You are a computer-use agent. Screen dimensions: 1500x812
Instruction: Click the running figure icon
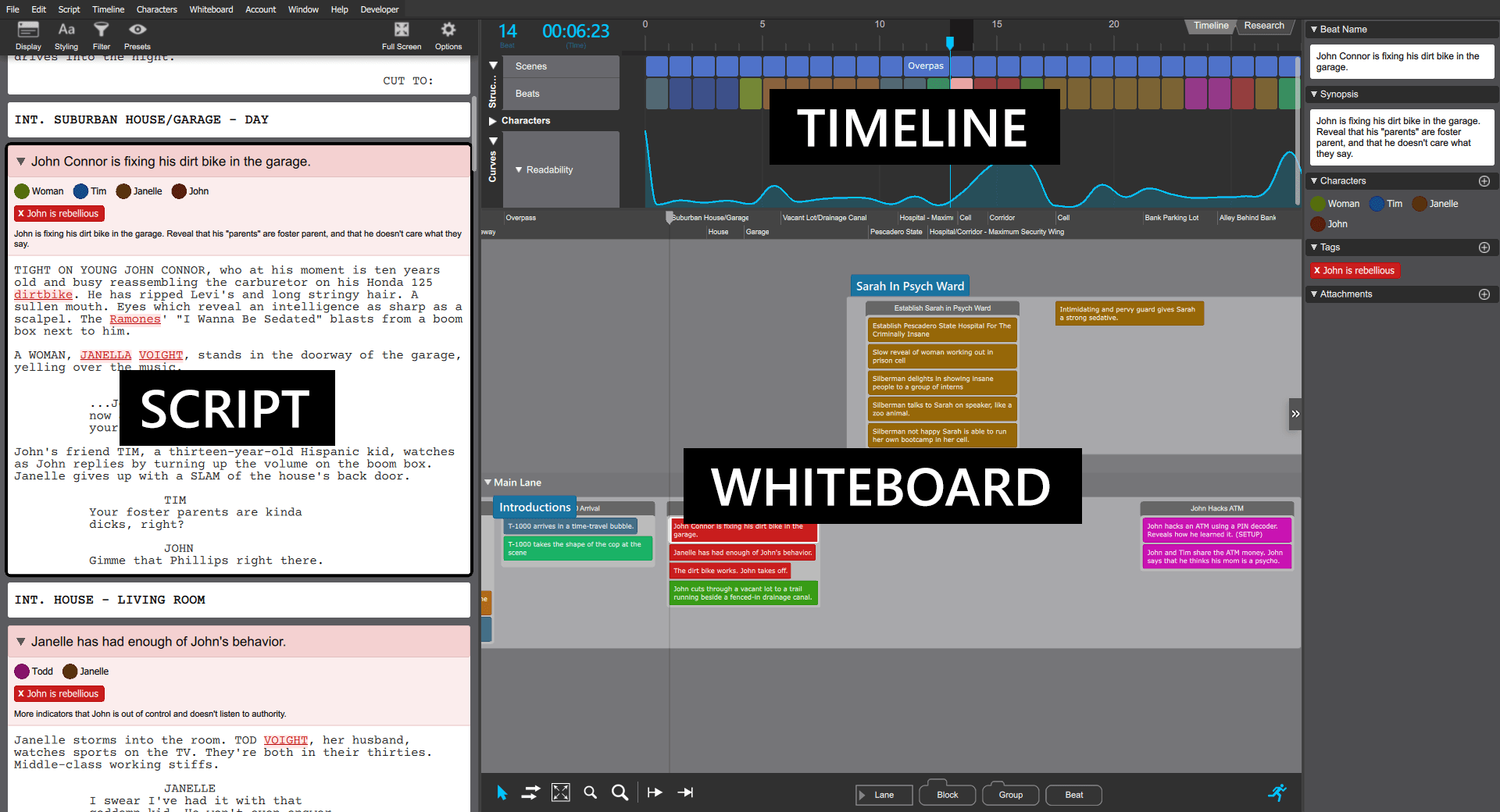(1277, 793)
